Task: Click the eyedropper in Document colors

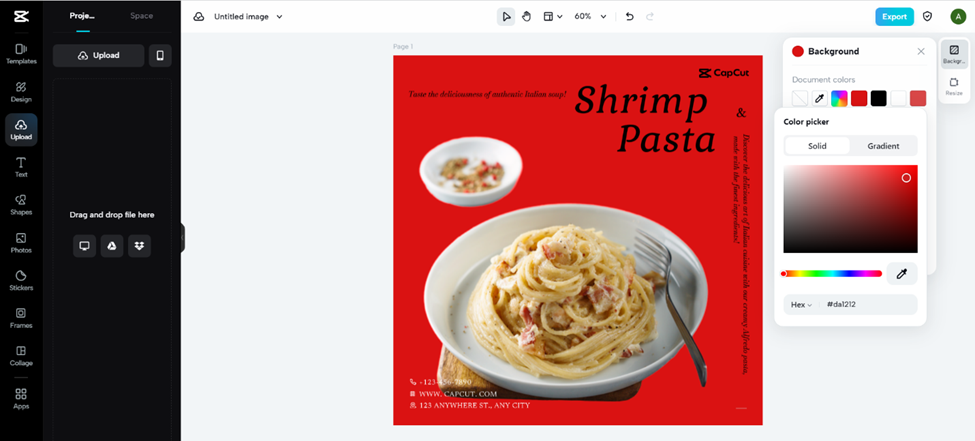Action: coord(820,98)
